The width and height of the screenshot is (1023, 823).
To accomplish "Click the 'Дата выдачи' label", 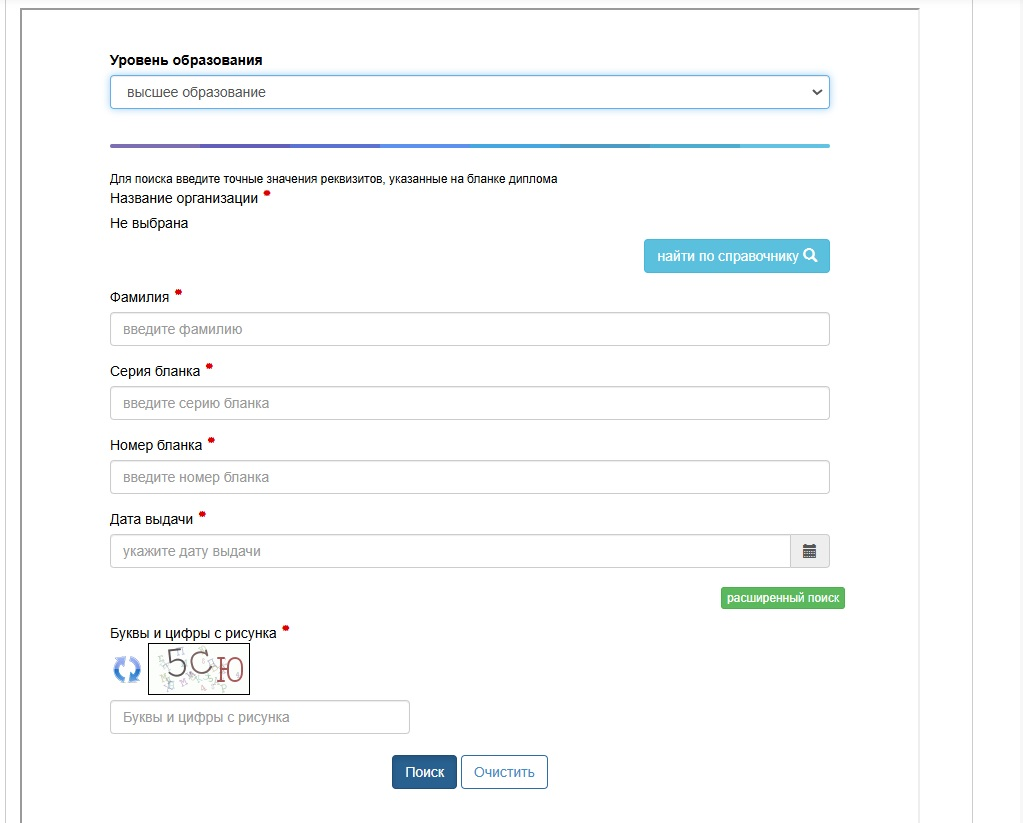I will 152,519.
